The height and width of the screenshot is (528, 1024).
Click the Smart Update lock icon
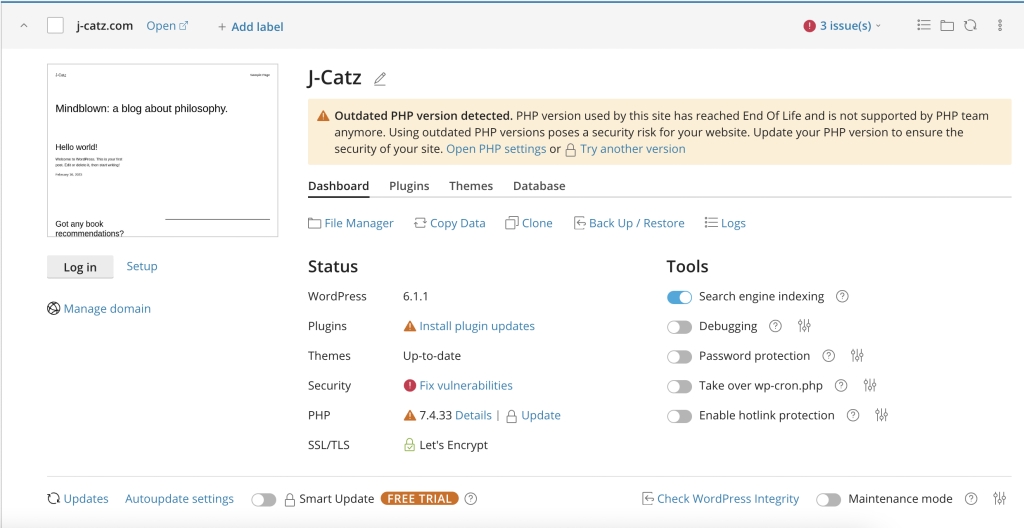coord(289,500)
